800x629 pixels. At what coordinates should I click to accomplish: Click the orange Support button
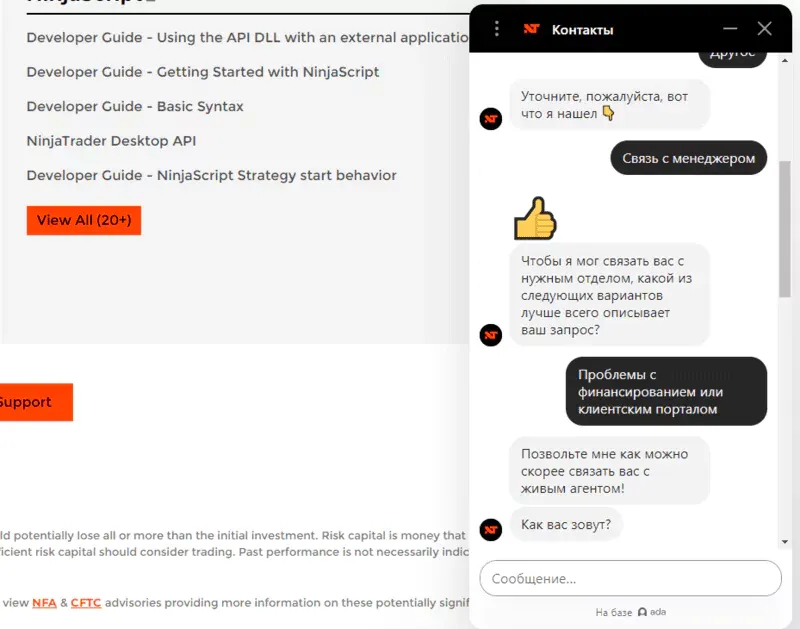point(36,402)
